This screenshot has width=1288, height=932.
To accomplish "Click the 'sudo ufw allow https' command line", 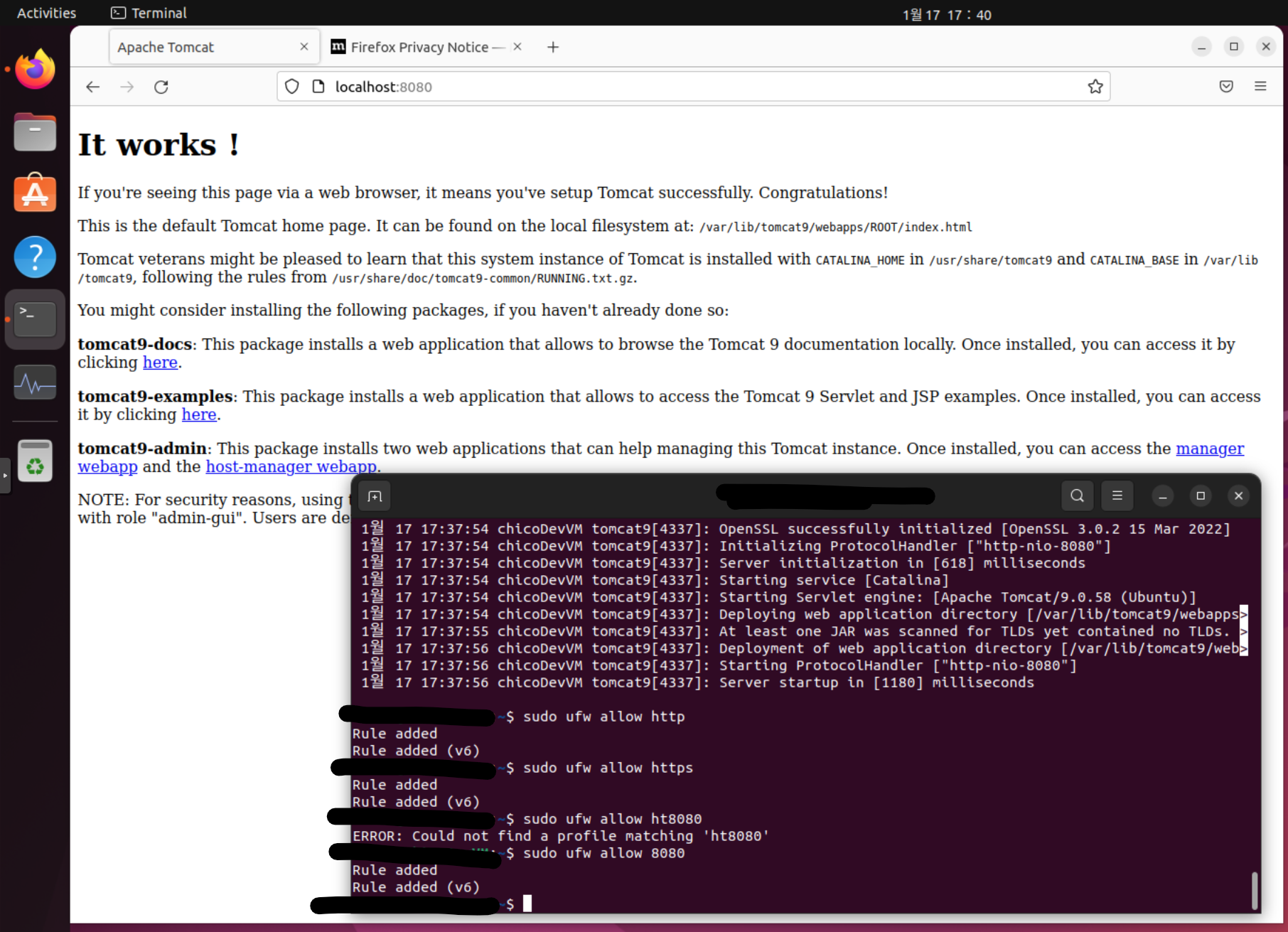I will click(608, 768).
